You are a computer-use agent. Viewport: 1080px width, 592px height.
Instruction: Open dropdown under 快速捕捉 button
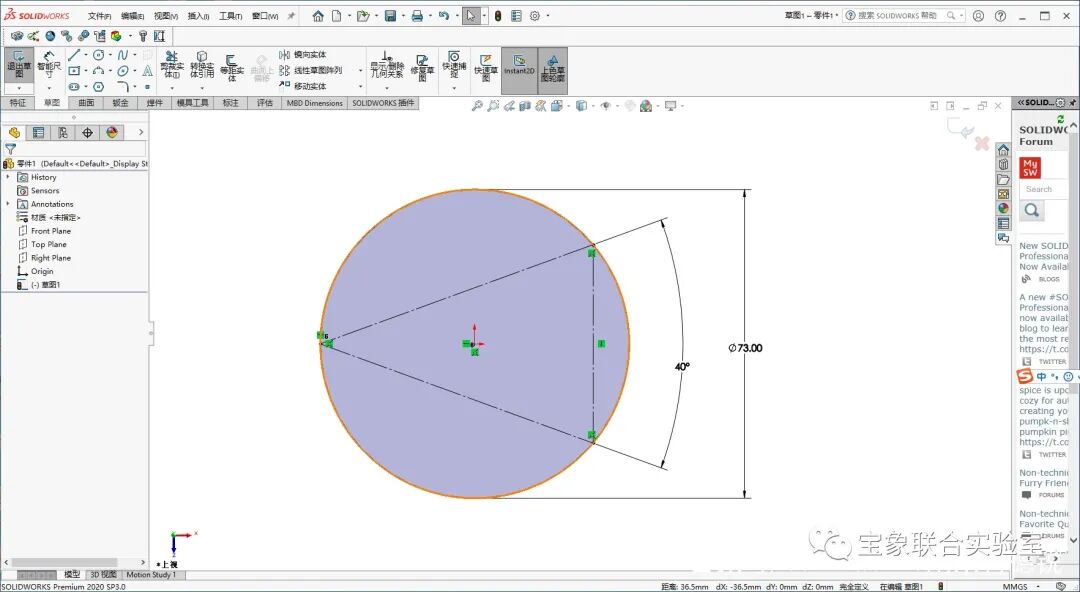click(x=453, y=88)
